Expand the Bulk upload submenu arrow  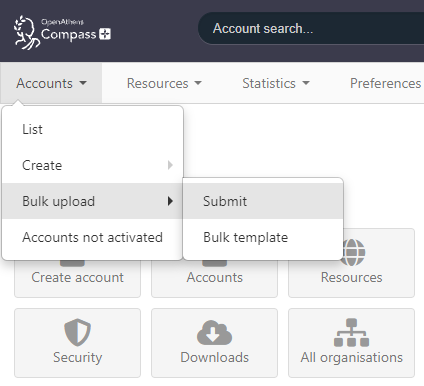coord(170,201)
